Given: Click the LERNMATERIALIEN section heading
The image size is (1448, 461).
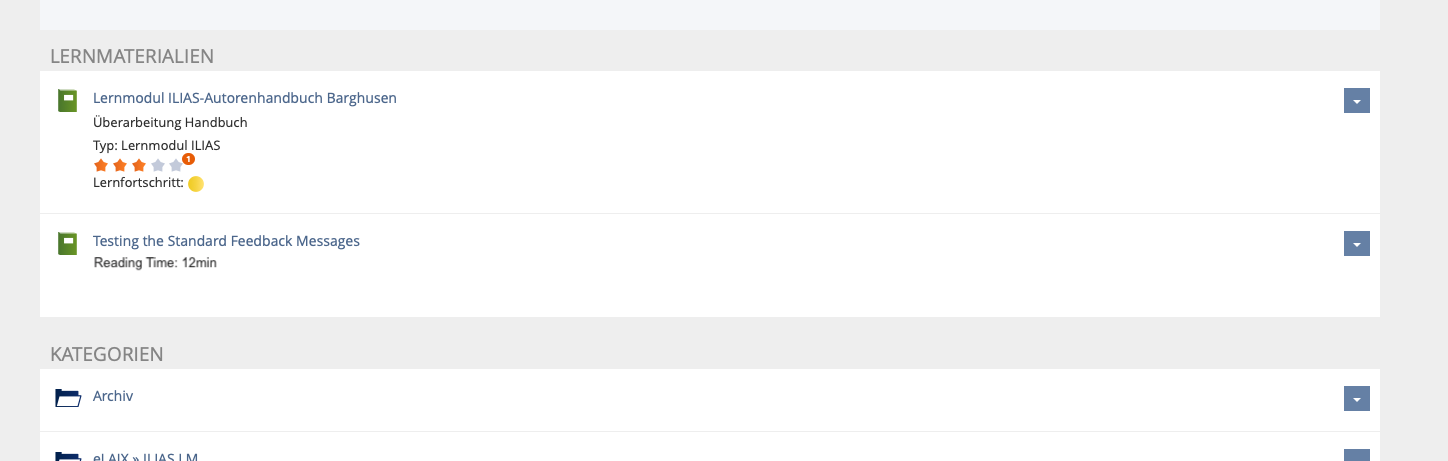Looking at the screenshot, I should (x=132, y=56).
